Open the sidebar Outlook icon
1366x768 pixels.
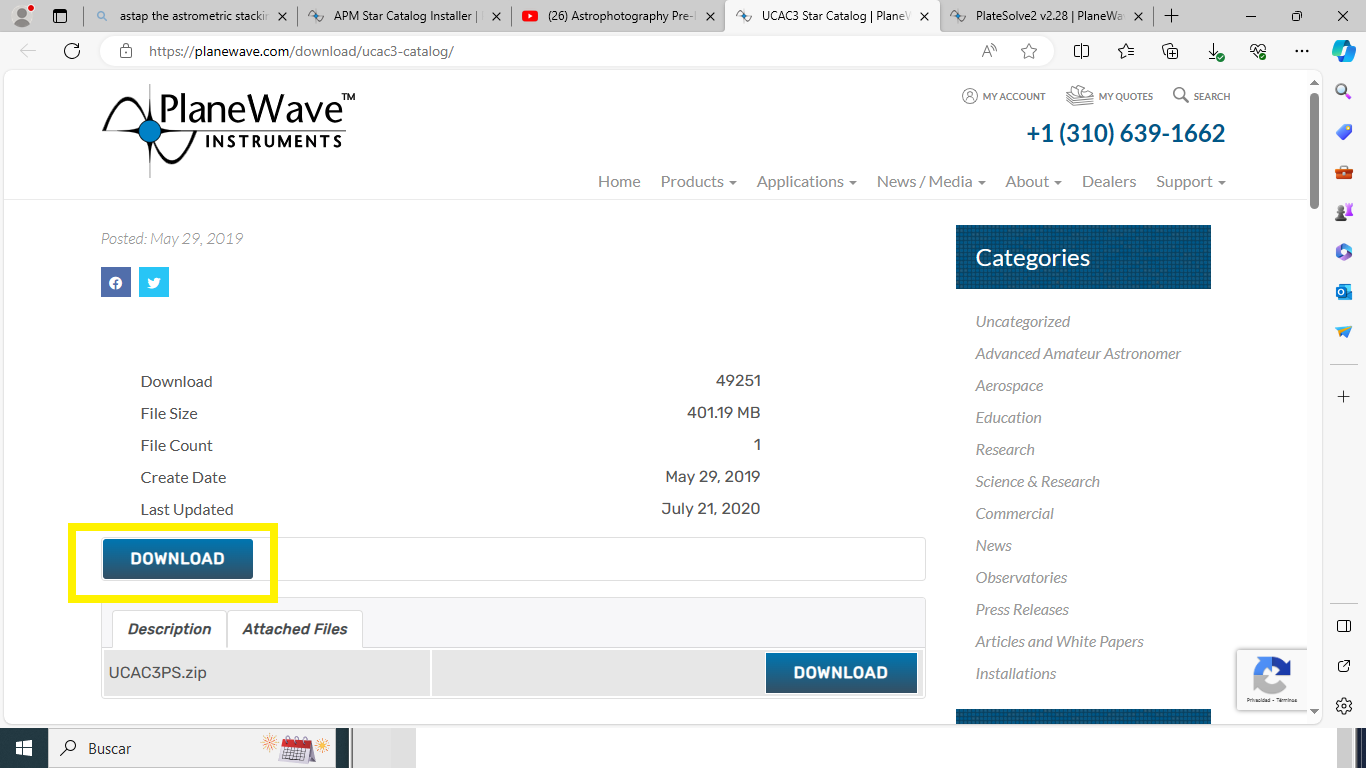(1344, 292)
